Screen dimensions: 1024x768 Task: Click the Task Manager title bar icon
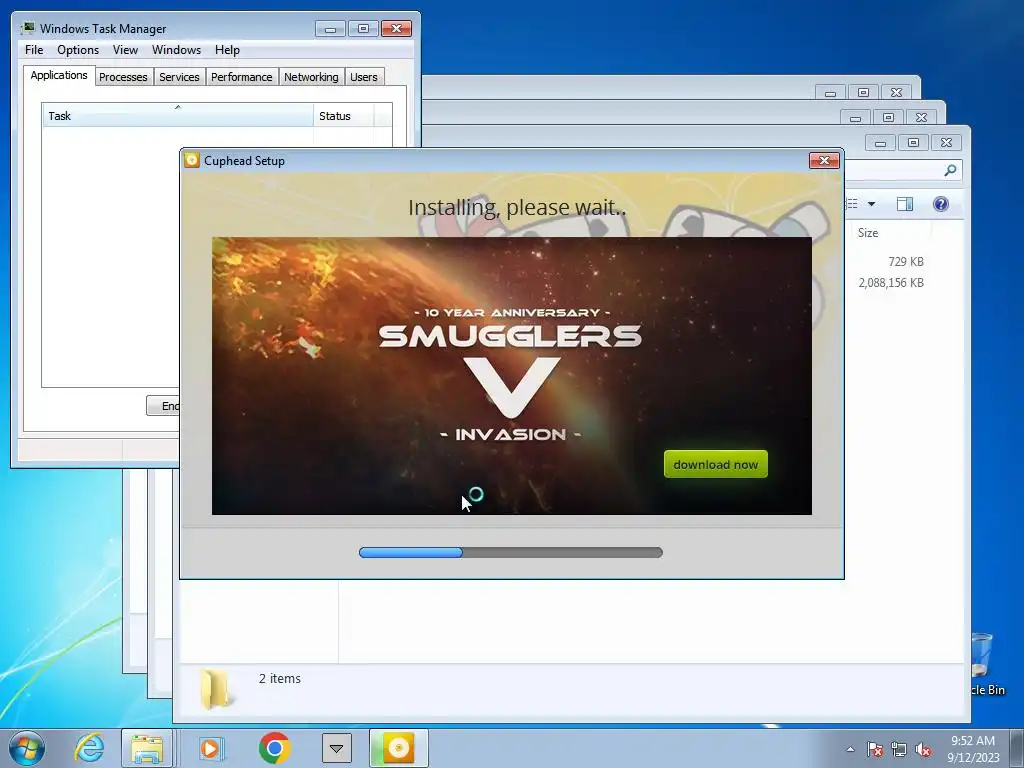point(27,28)
